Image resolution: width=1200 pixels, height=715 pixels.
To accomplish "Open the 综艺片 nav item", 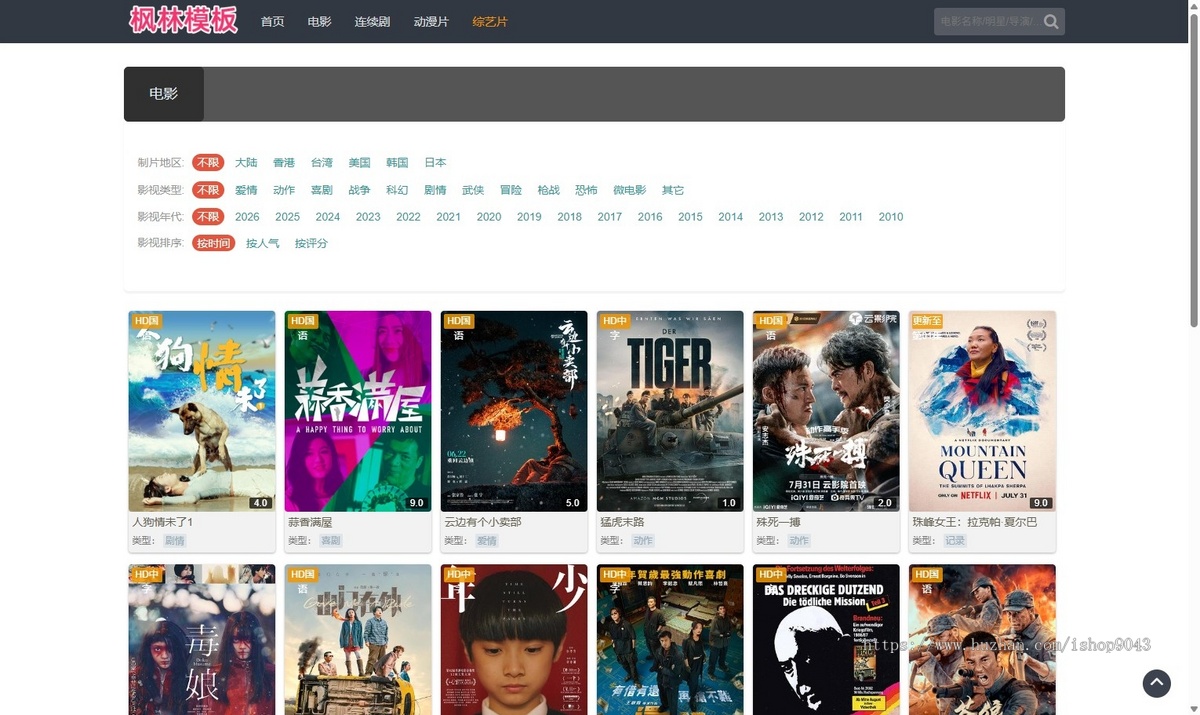I will [x=490, y=22].
